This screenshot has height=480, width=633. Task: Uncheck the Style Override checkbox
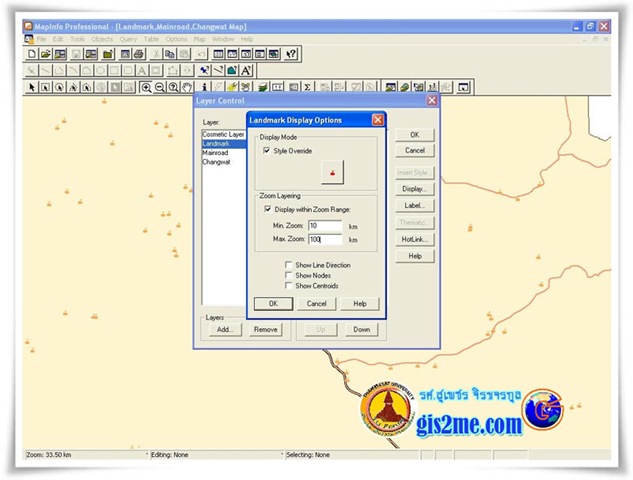pos(266,151)
